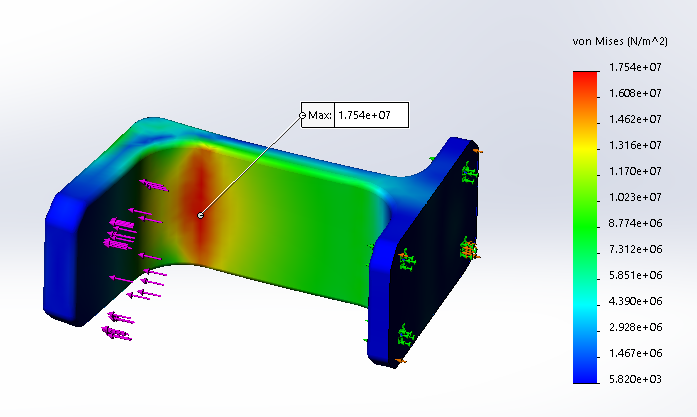697x417 pixels.
Task: Click the anchor circle on the Max callout
Action: point(303,116)
